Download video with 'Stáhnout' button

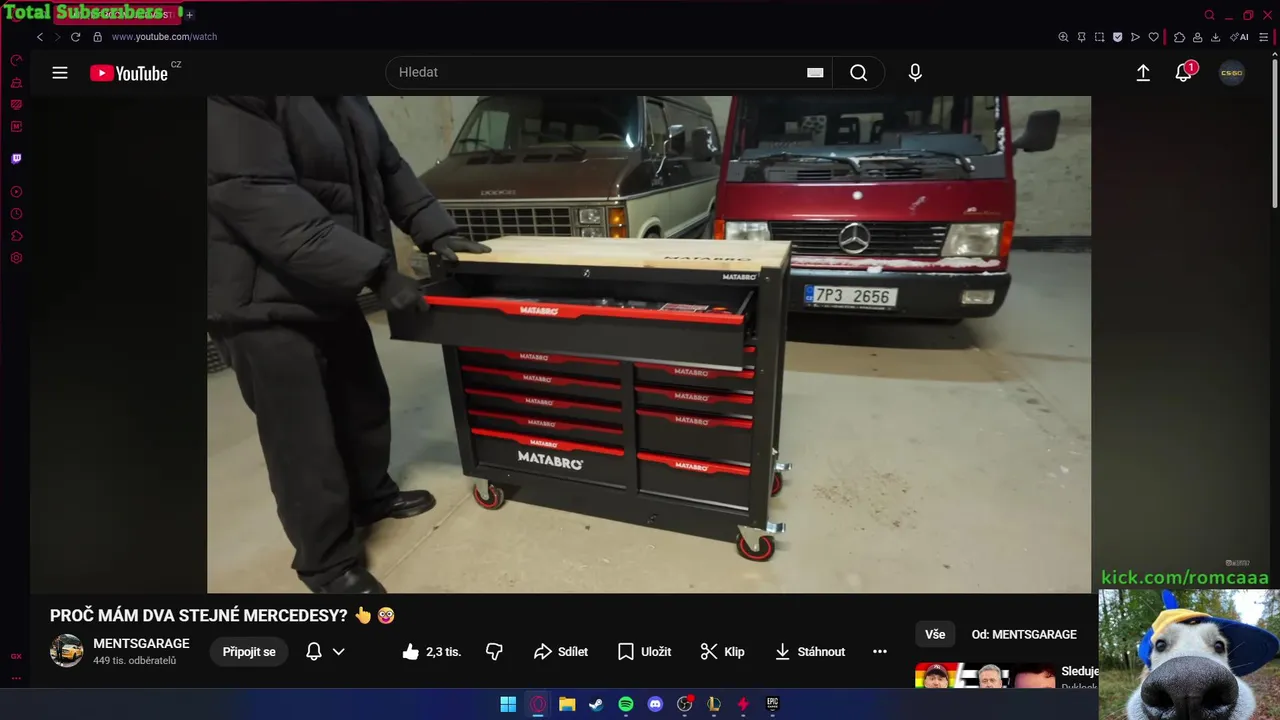point(810,652)
